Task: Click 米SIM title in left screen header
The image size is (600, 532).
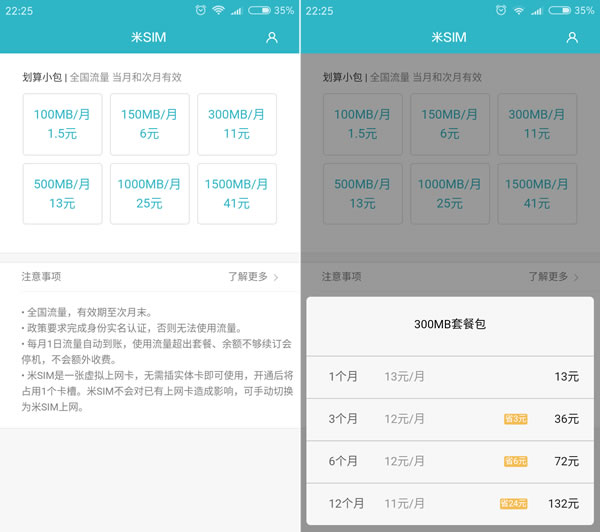Action: tap(148, 38)
